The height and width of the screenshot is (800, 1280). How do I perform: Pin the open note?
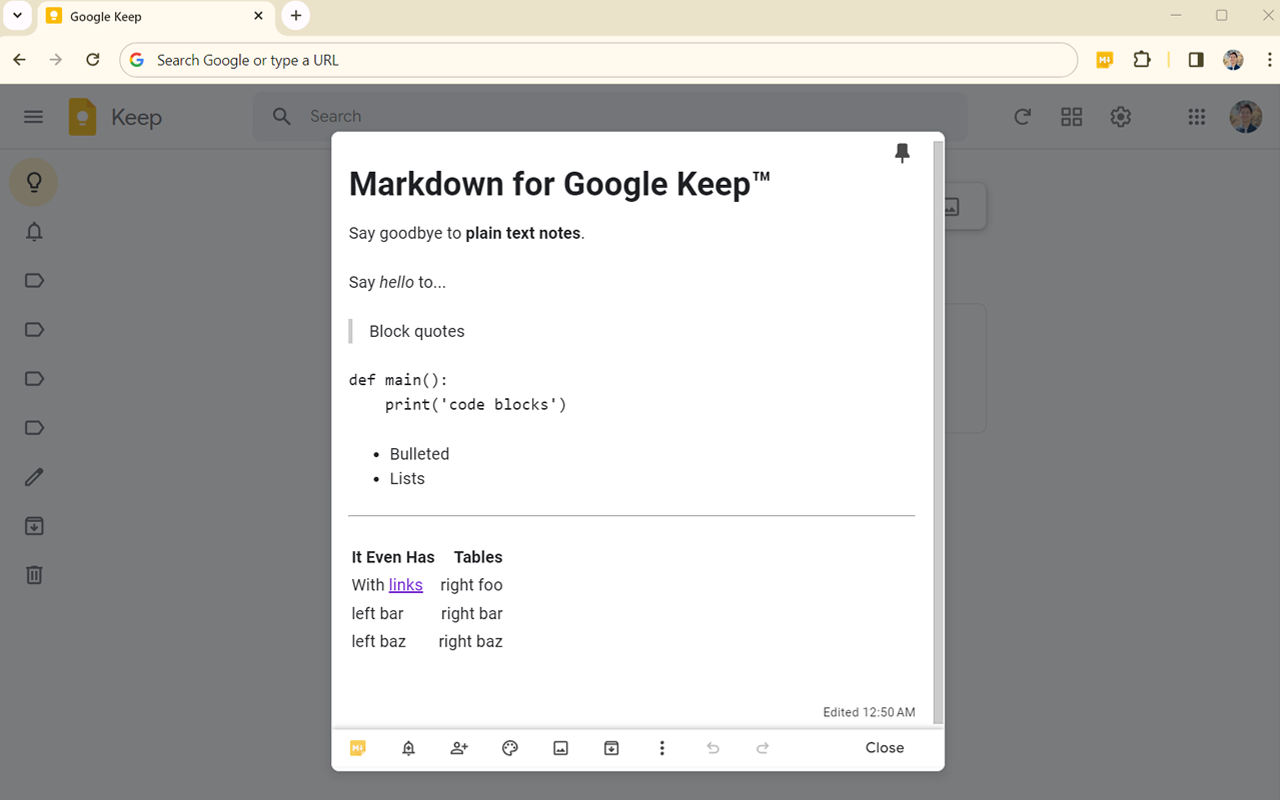pos(902,153)
